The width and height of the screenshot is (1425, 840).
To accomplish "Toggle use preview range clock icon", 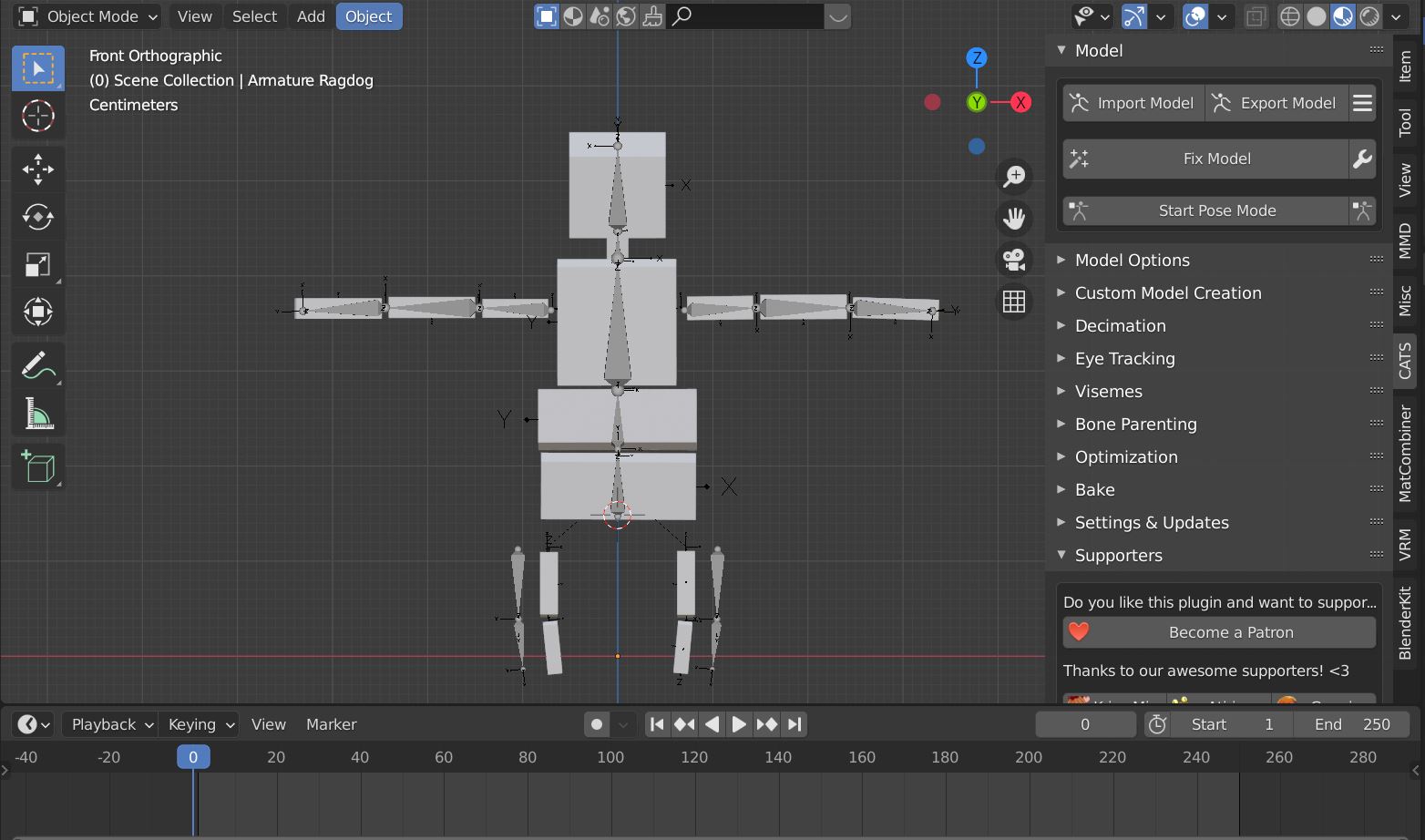I will [x=1157, y=724].
